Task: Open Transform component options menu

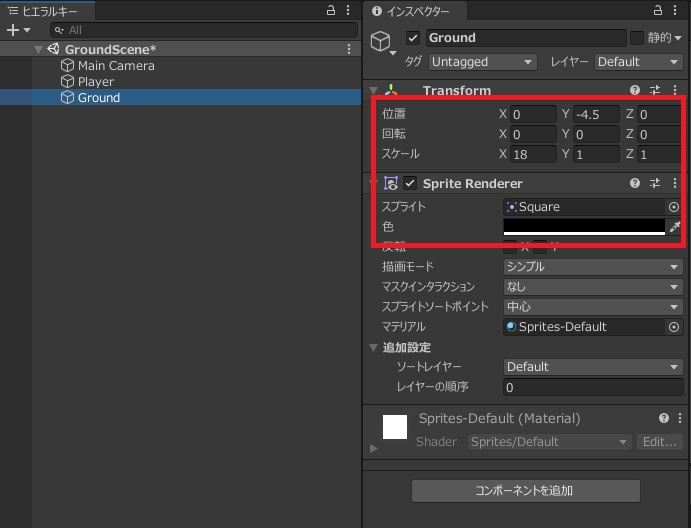Action: point(675,90)
